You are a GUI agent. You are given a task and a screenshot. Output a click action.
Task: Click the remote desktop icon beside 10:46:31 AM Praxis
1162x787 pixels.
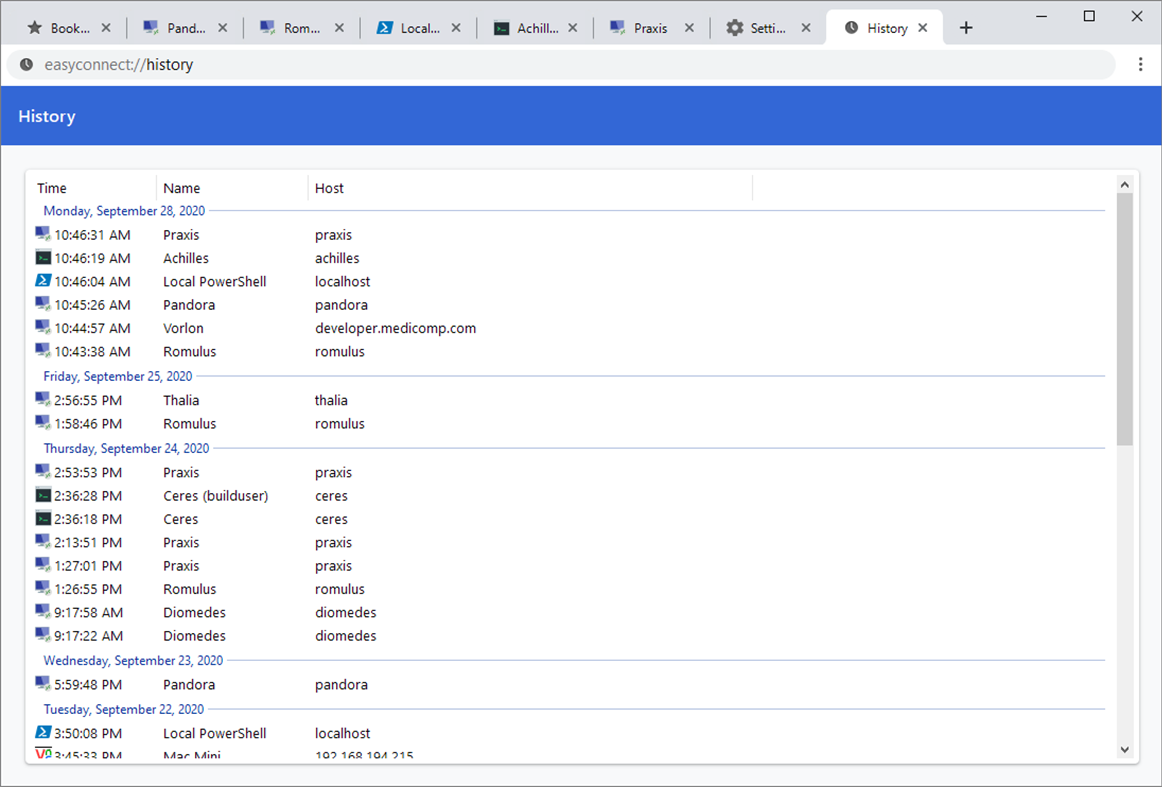(43, 234)
